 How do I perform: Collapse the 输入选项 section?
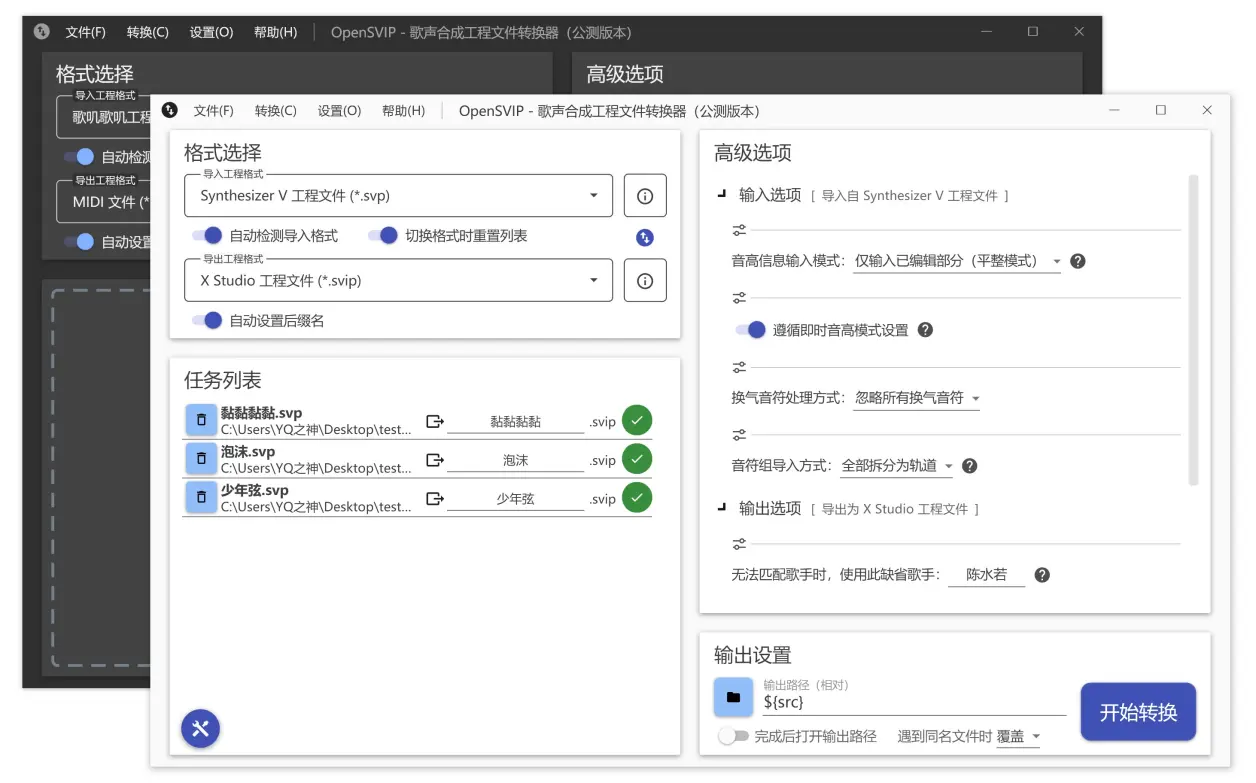coord(722,196)
